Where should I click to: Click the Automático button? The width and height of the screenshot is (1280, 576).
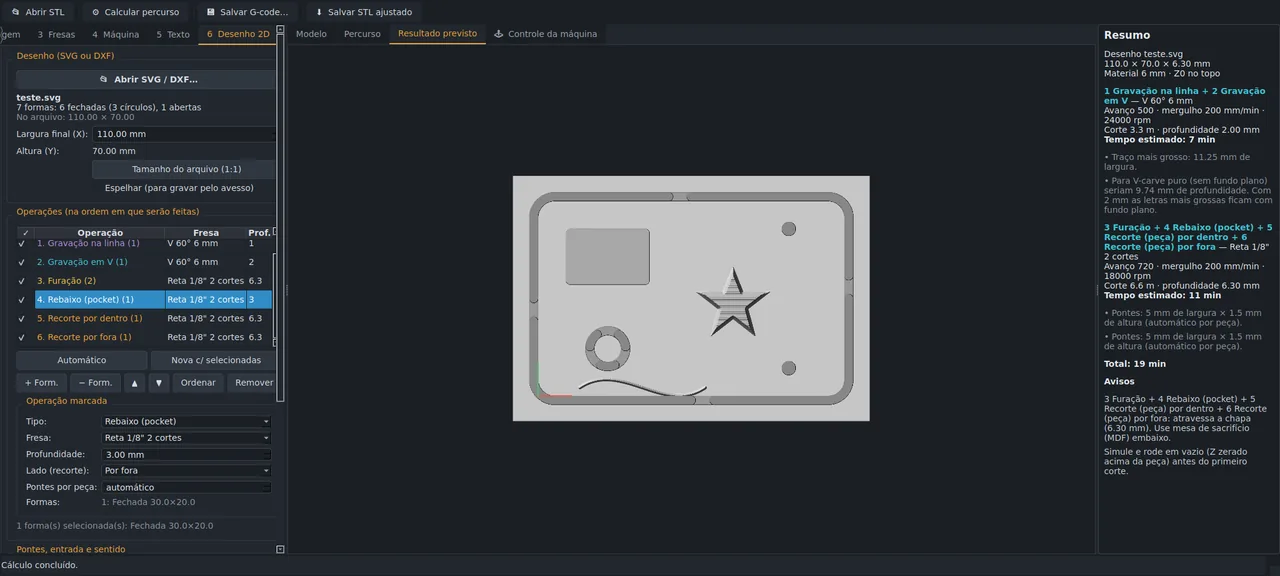pos(82,360)
